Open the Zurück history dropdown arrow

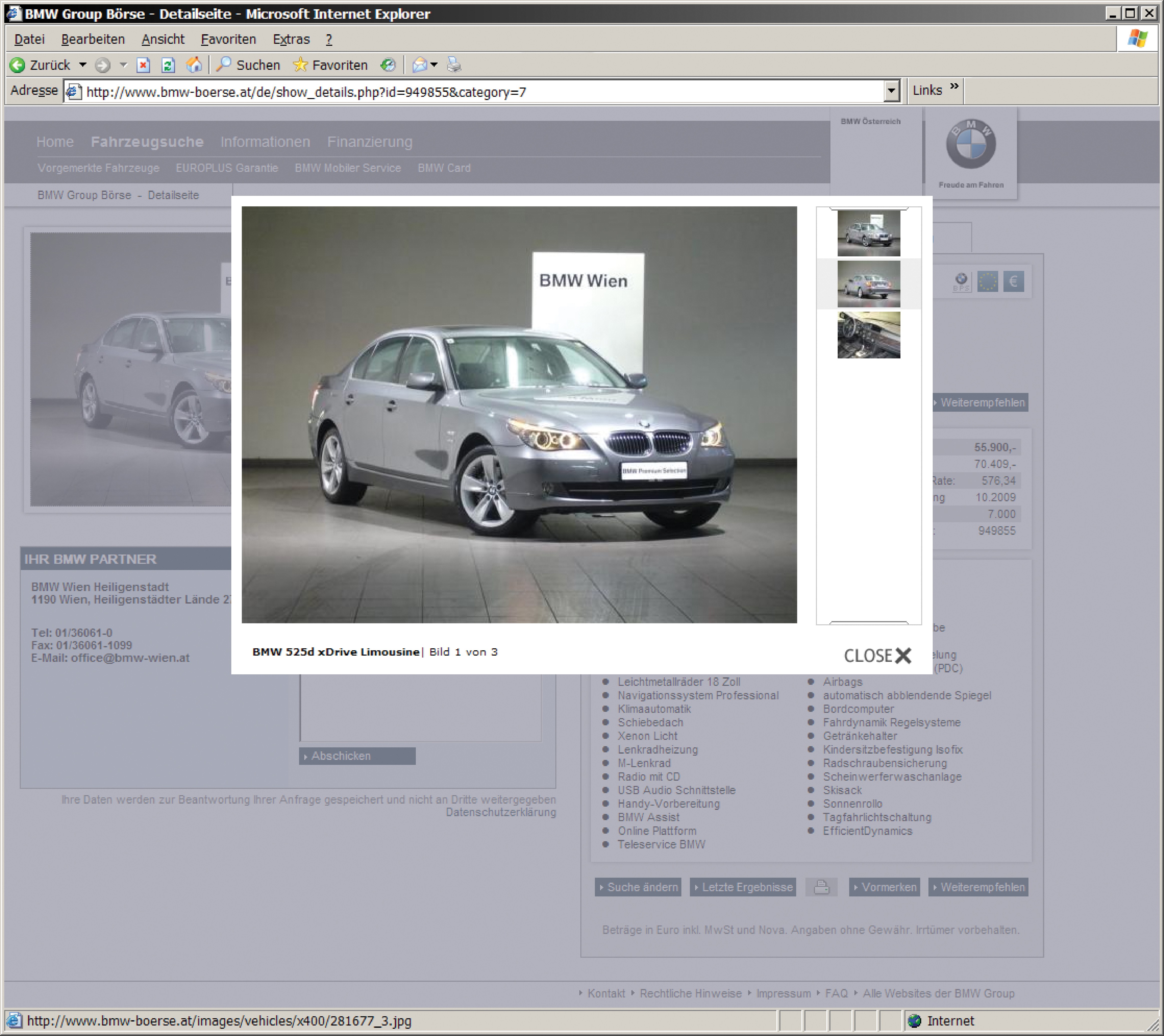(83, 66)
